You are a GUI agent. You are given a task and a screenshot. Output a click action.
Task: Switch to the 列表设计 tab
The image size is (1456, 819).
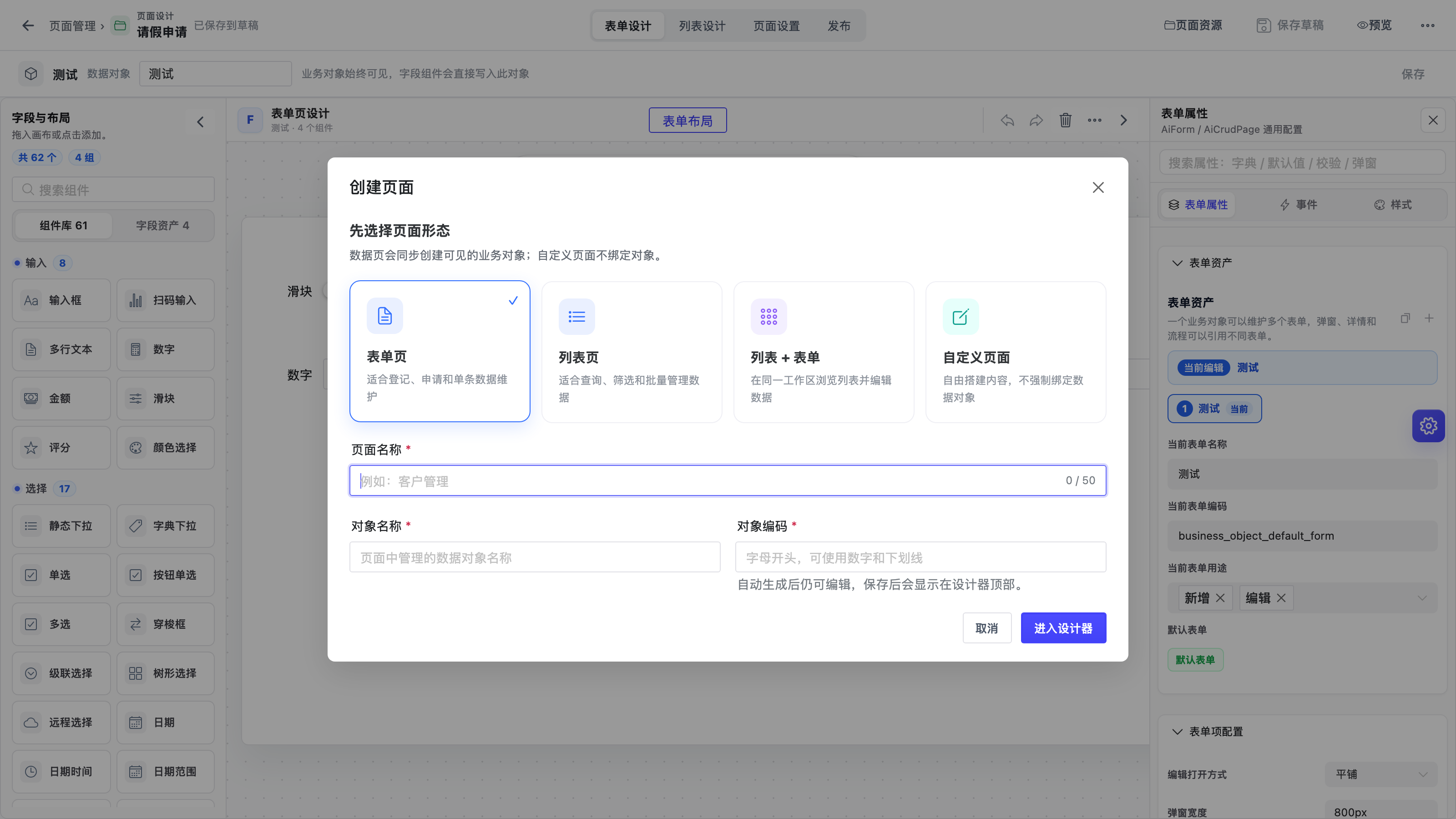pyautogui.click(x=702, y=25)
